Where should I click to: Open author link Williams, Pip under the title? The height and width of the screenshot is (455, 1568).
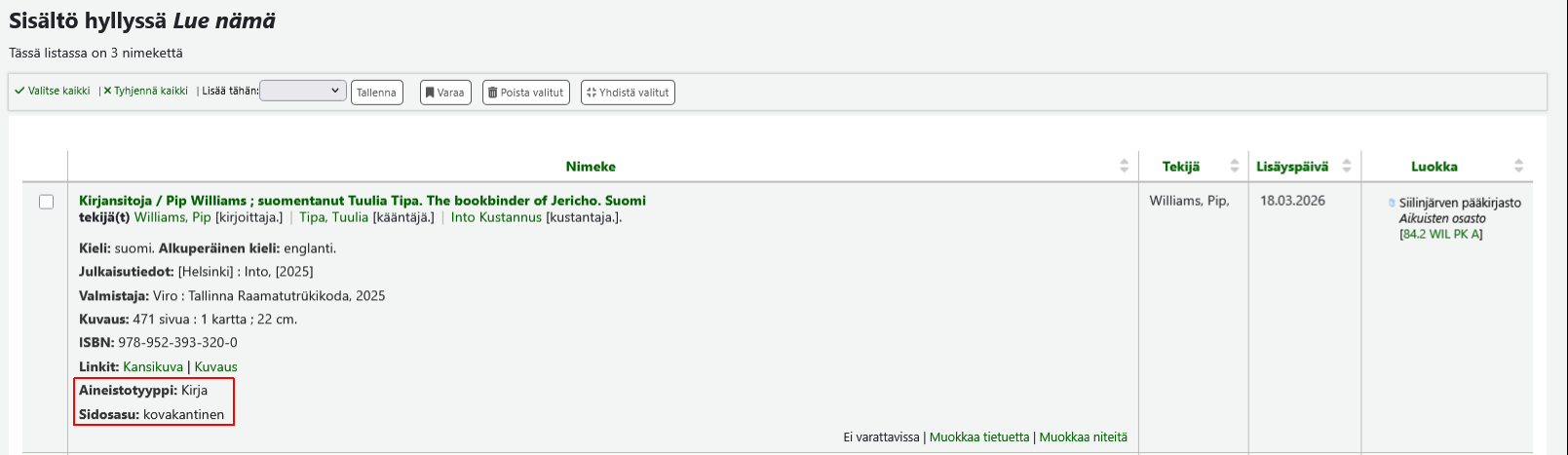(172, 217)
